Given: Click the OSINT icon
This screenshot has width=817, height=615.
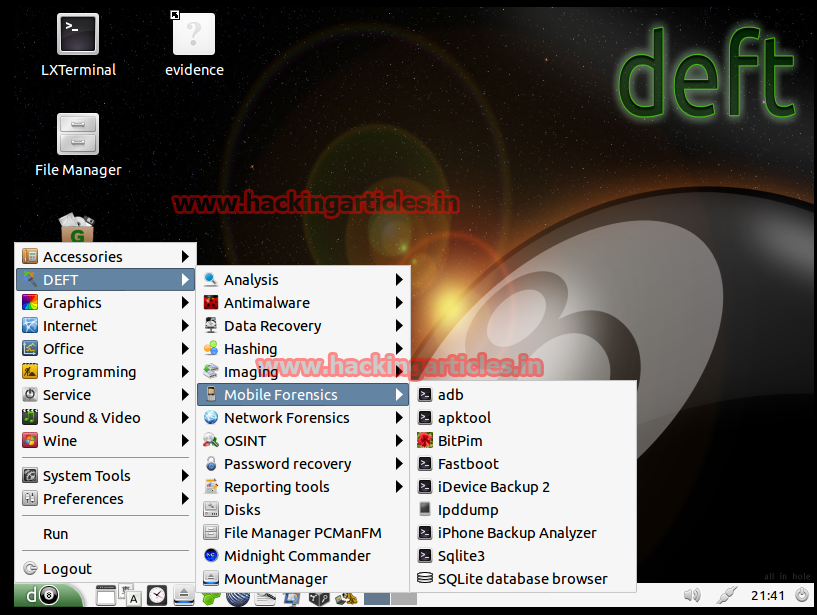Looking at the screenshot, I should click(x=211, y=440).
